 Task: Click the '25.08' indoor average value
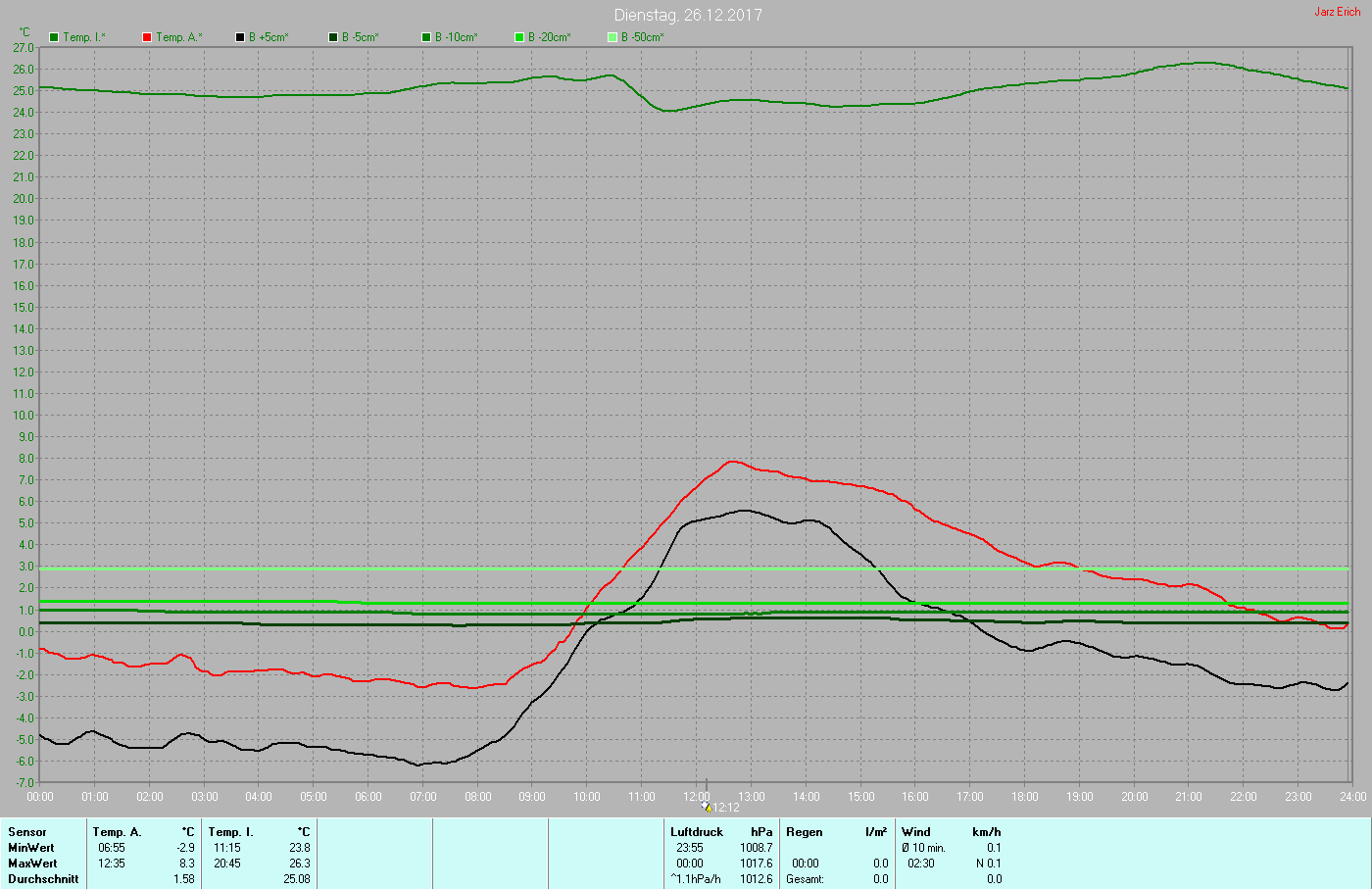(x=297, y=879)
